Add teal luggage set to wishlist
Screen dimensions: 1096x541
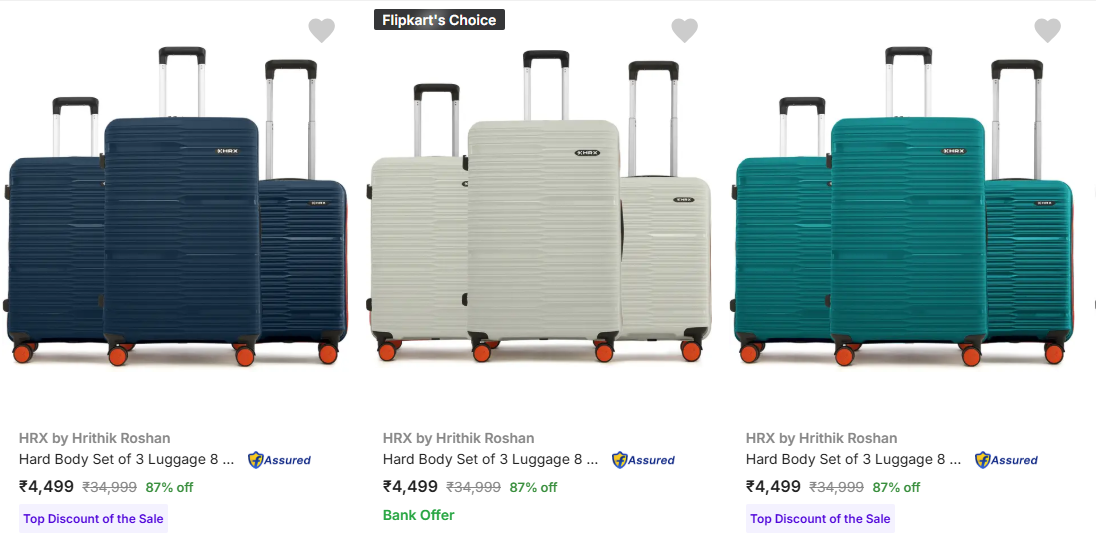click(x=1047, y=31)
